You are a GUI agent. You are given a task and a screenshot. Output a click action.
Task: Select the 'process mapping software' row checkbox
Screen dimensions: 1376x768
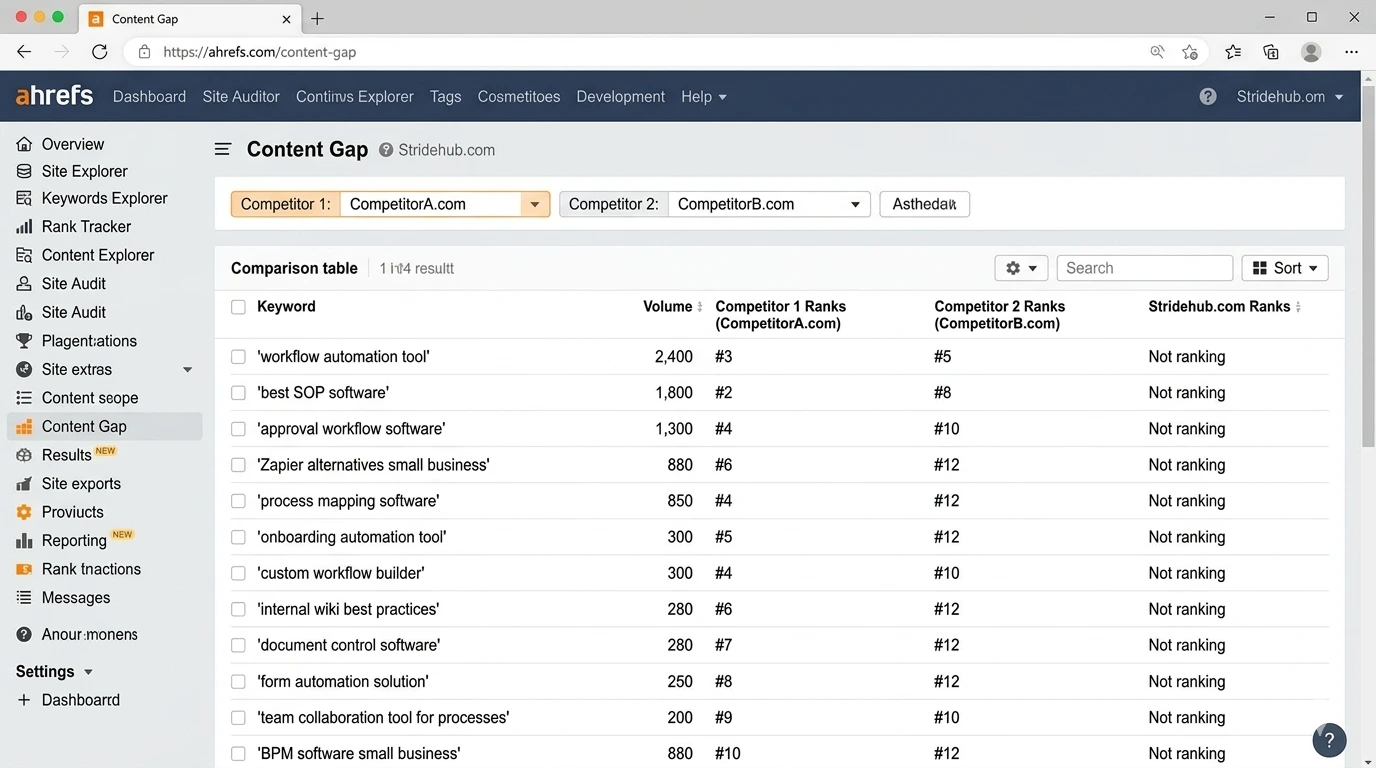point(238,501)
